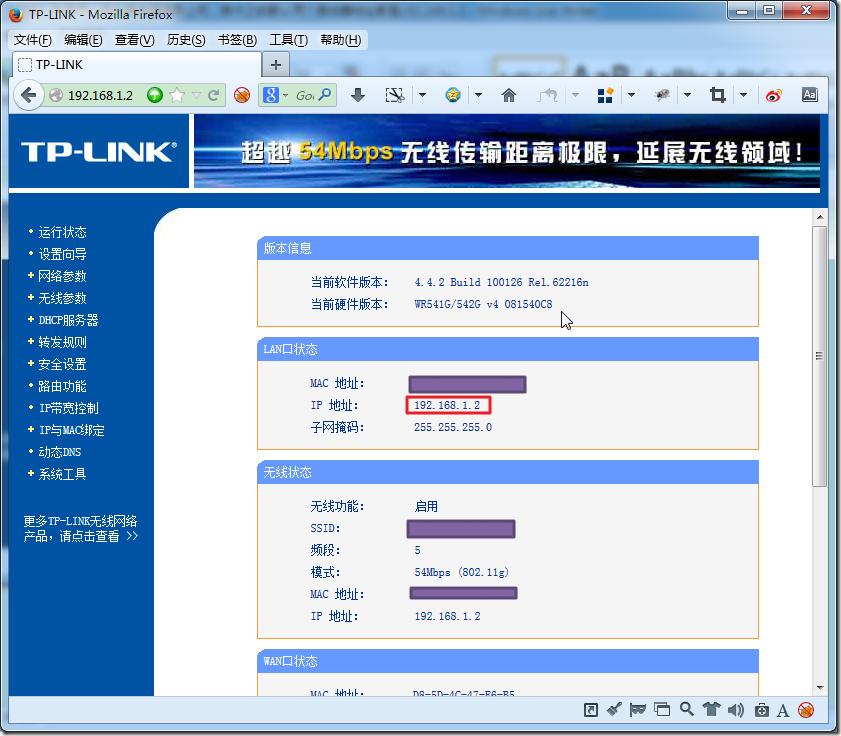Open the address bar history dropdown arrow
This screenshot has width=841, height=736.
tap(196, 95)
